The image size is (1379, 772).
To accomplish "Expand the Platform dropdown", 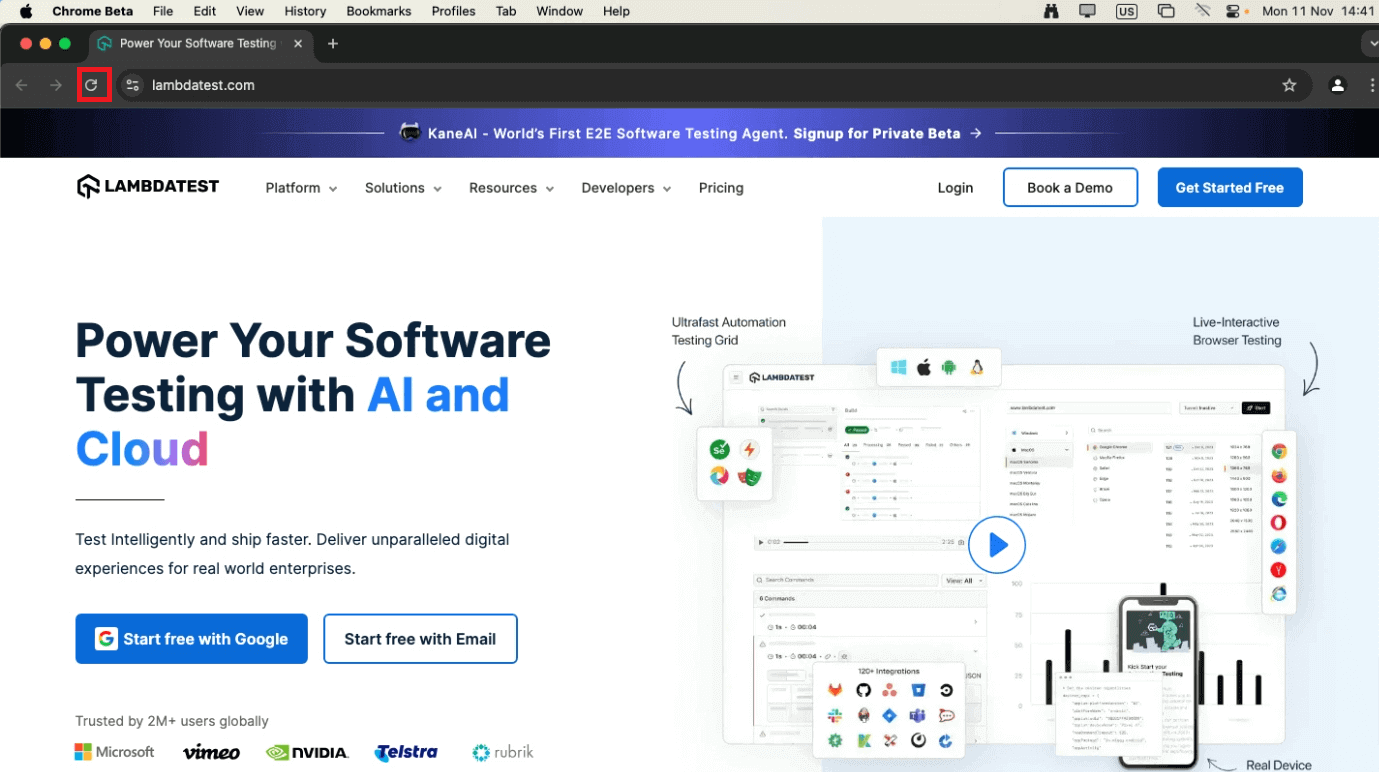I will point(301,188).
